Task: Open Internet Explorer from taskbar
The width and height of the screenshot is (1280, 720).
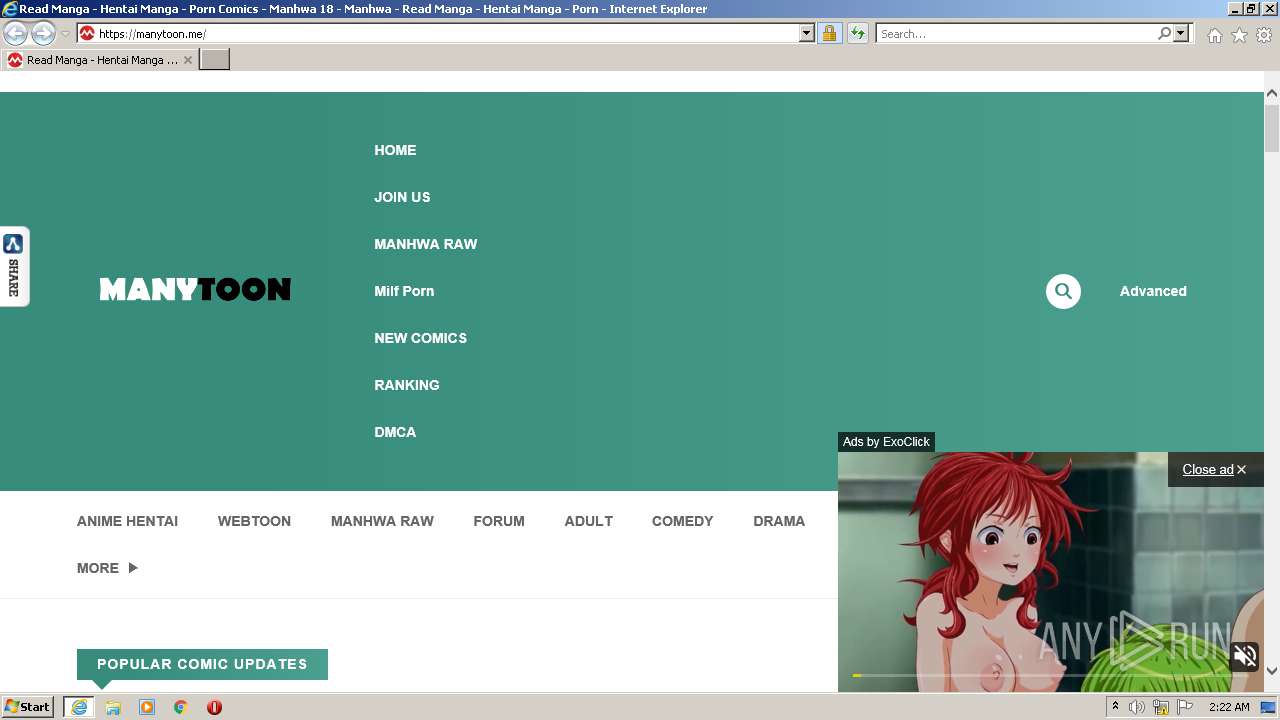Action: (79, 707)
